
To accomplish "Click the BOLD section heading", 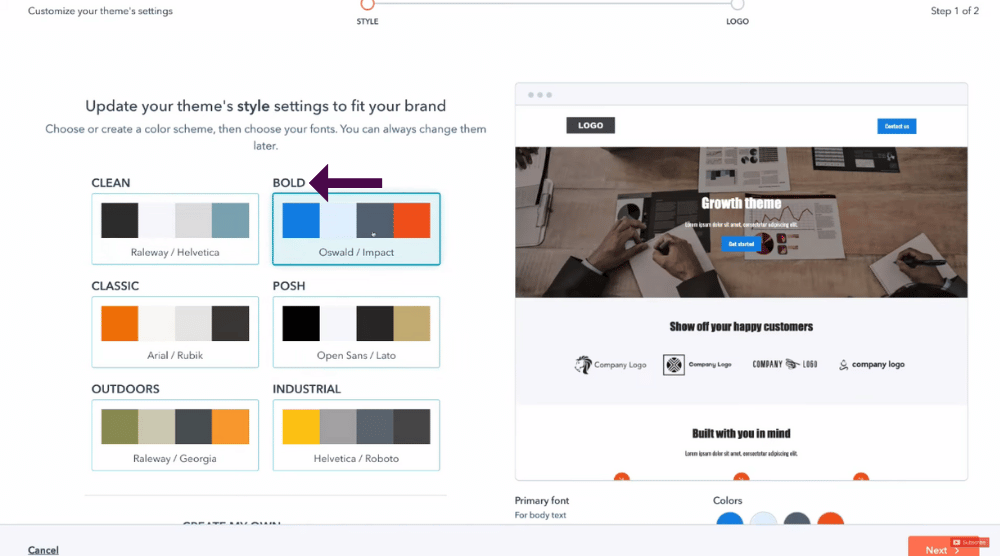I will (x=289, y=183).
